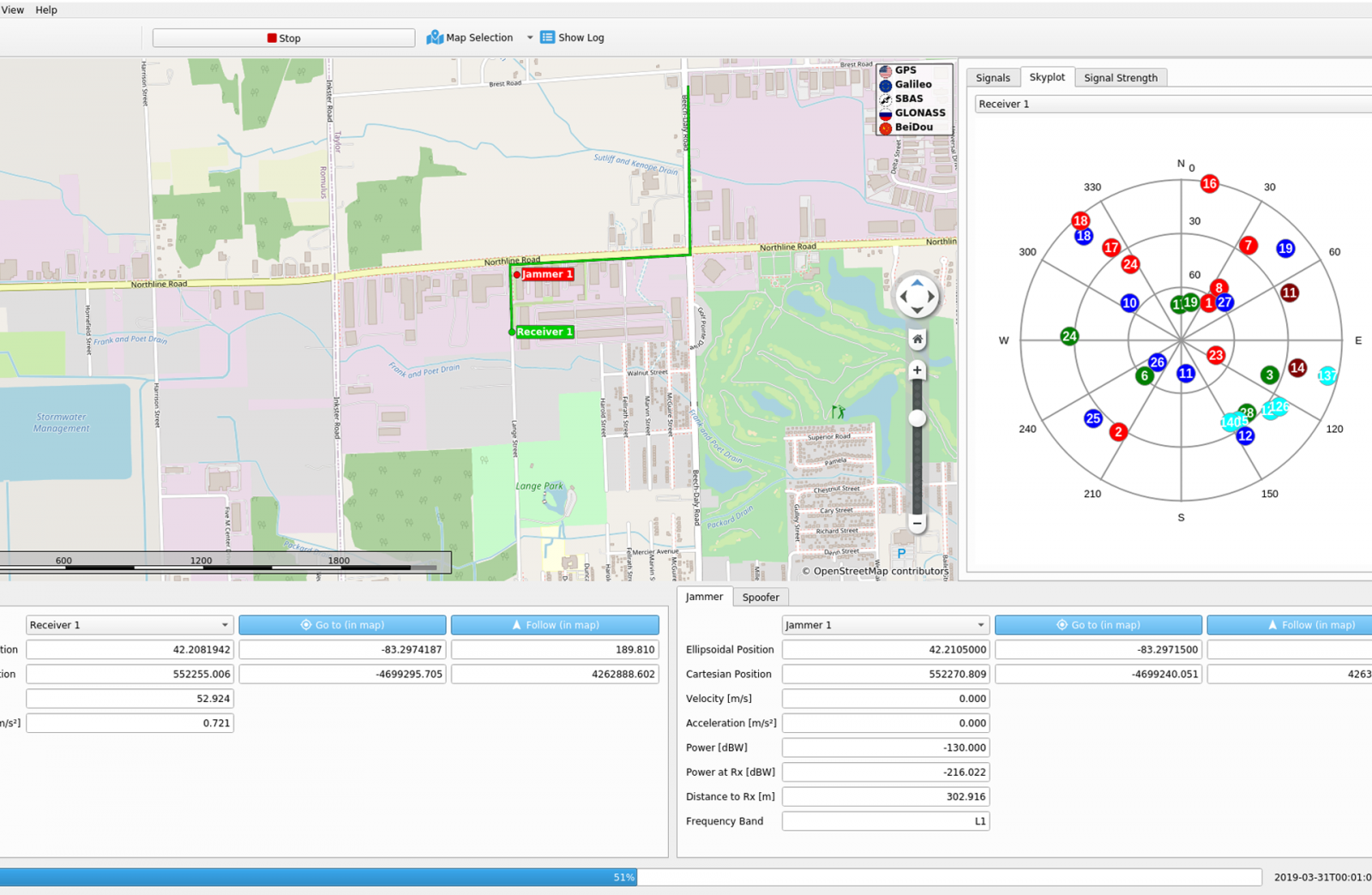Zoom out with the map minus button
Image resolution: width=1372 pixels, height=895 pixels.
tap(917, 523)
